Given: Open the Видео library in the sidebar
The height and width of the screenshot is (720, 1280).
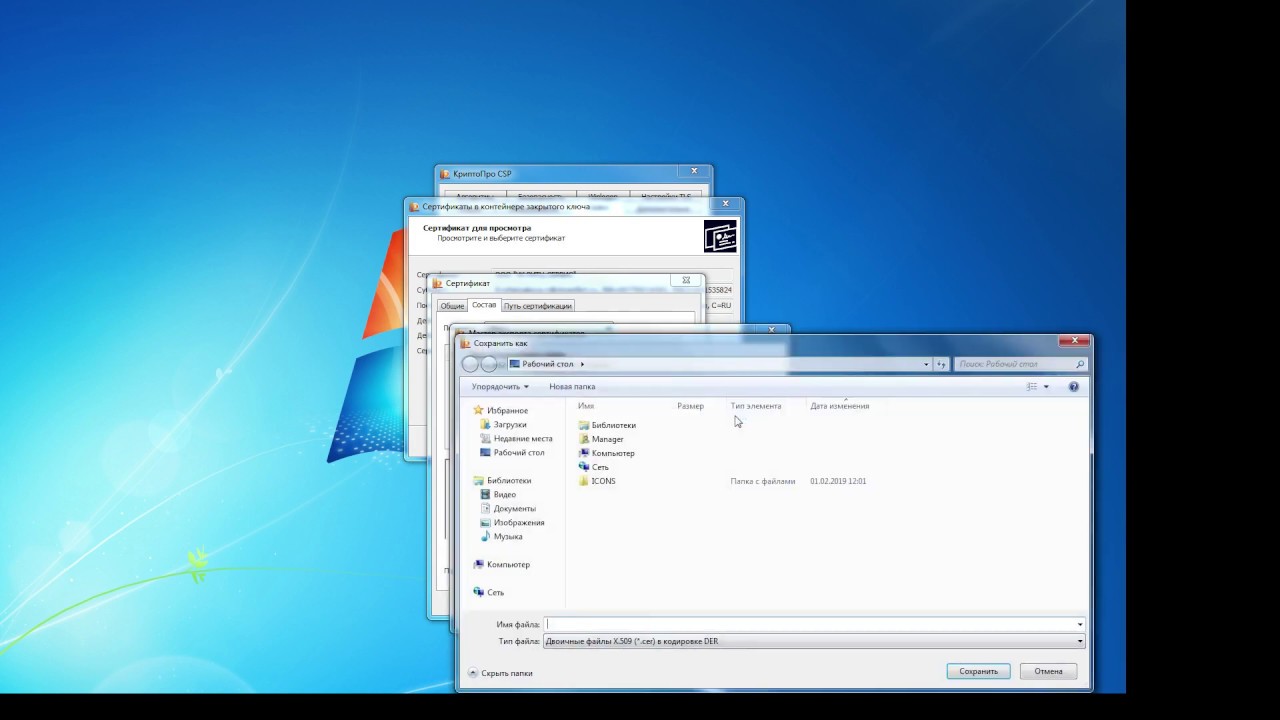Looking at the screenshot, I should click(504, 494).
